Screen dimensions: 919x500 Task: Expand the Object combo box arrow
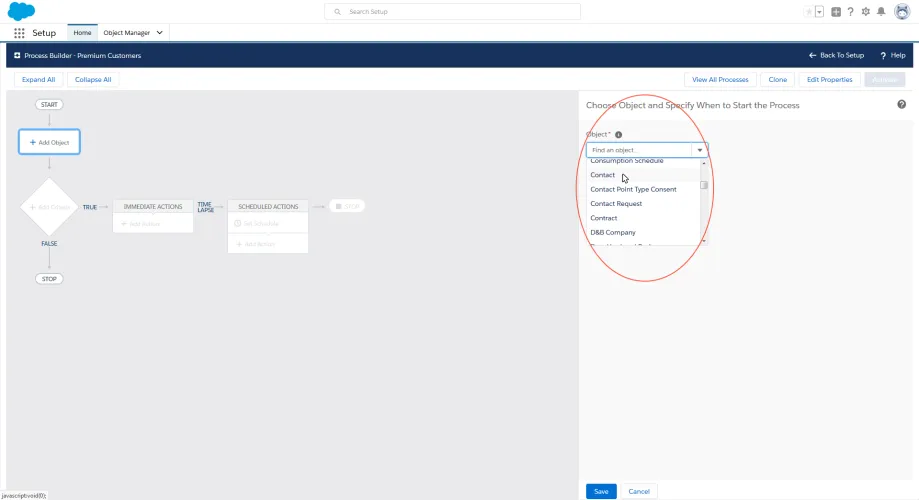[700, 150]
